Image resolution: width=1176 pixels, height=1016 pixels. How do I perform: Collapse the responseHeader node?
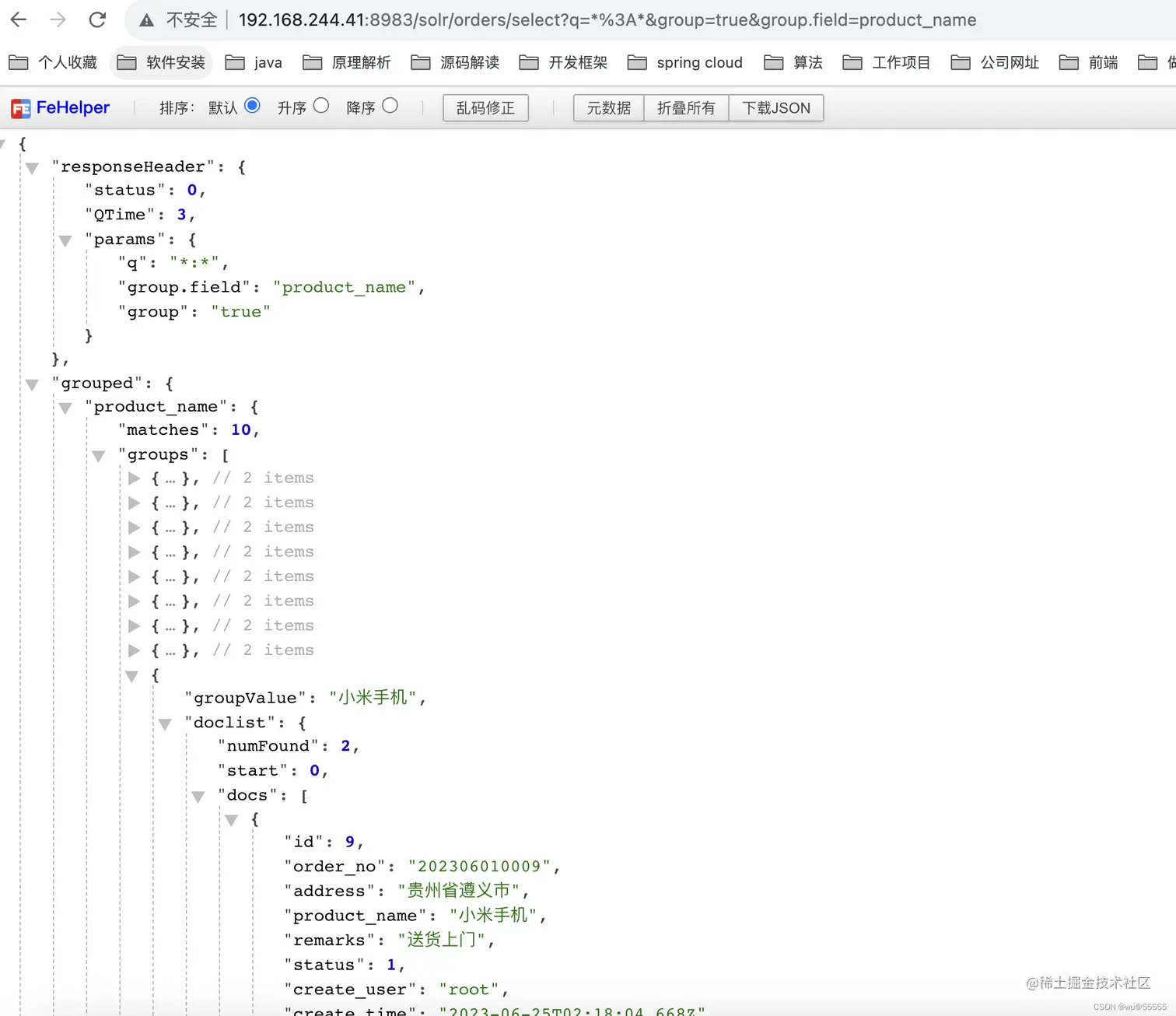point(32,168)
